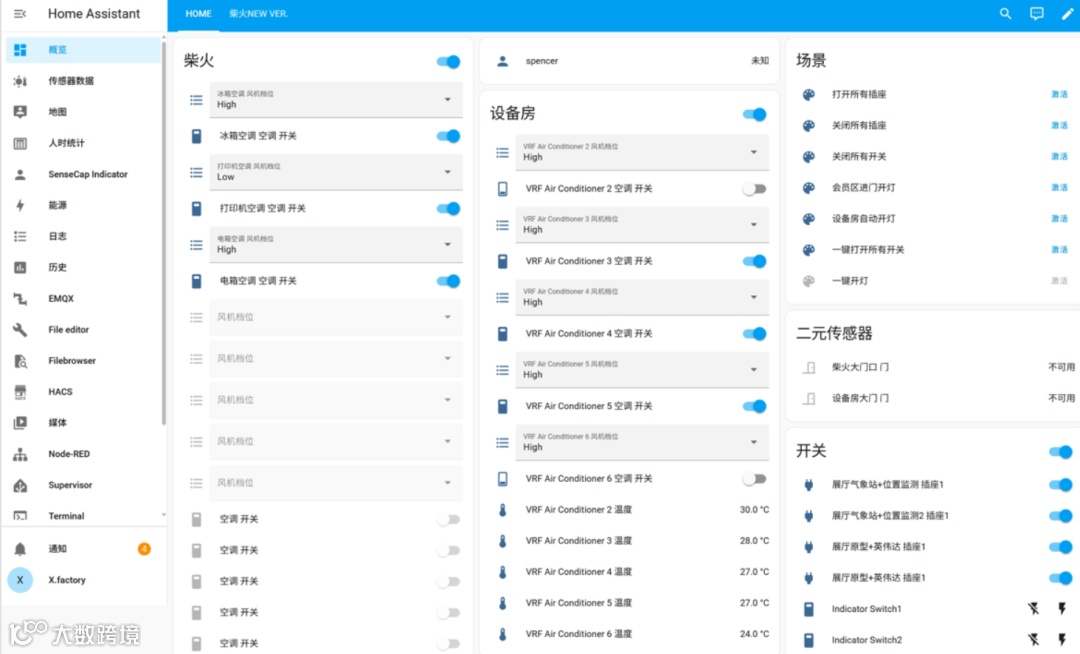
Task: Click the 打开所有插座 palette icon
Action: pyautogui.click(x=809, y=95)
